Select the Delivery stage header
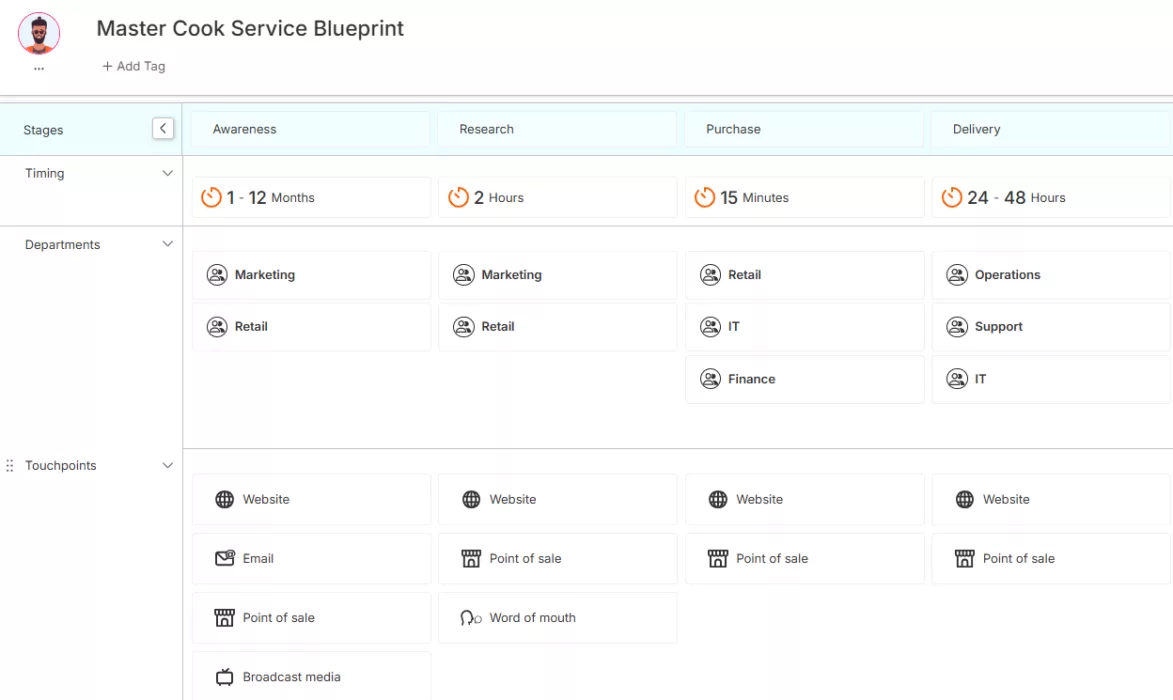The height and width of the screenshot is (700, 1173). coord(977,128)
